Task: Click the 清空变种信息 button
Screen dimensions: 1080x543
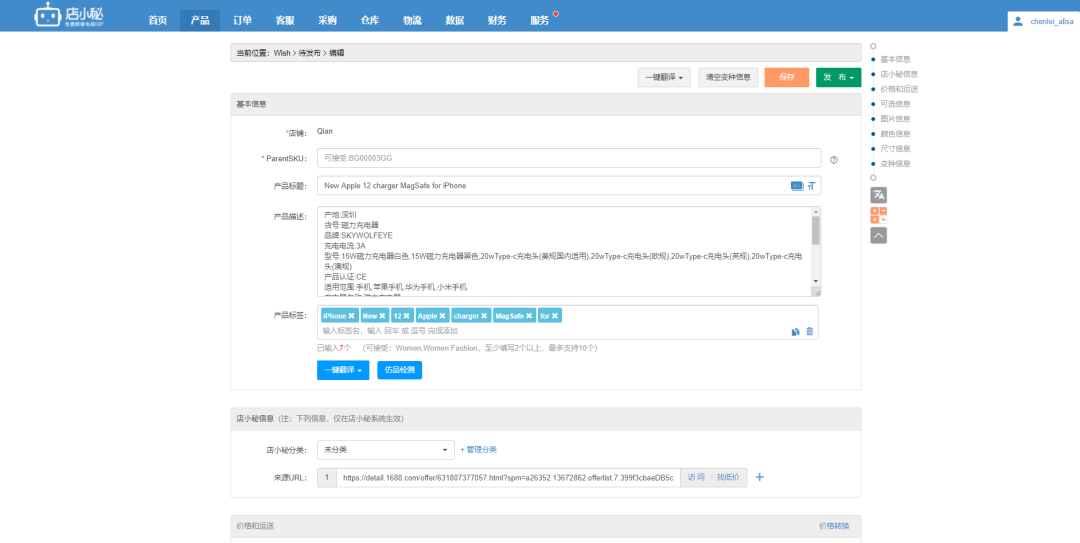Action: [728, 78]
